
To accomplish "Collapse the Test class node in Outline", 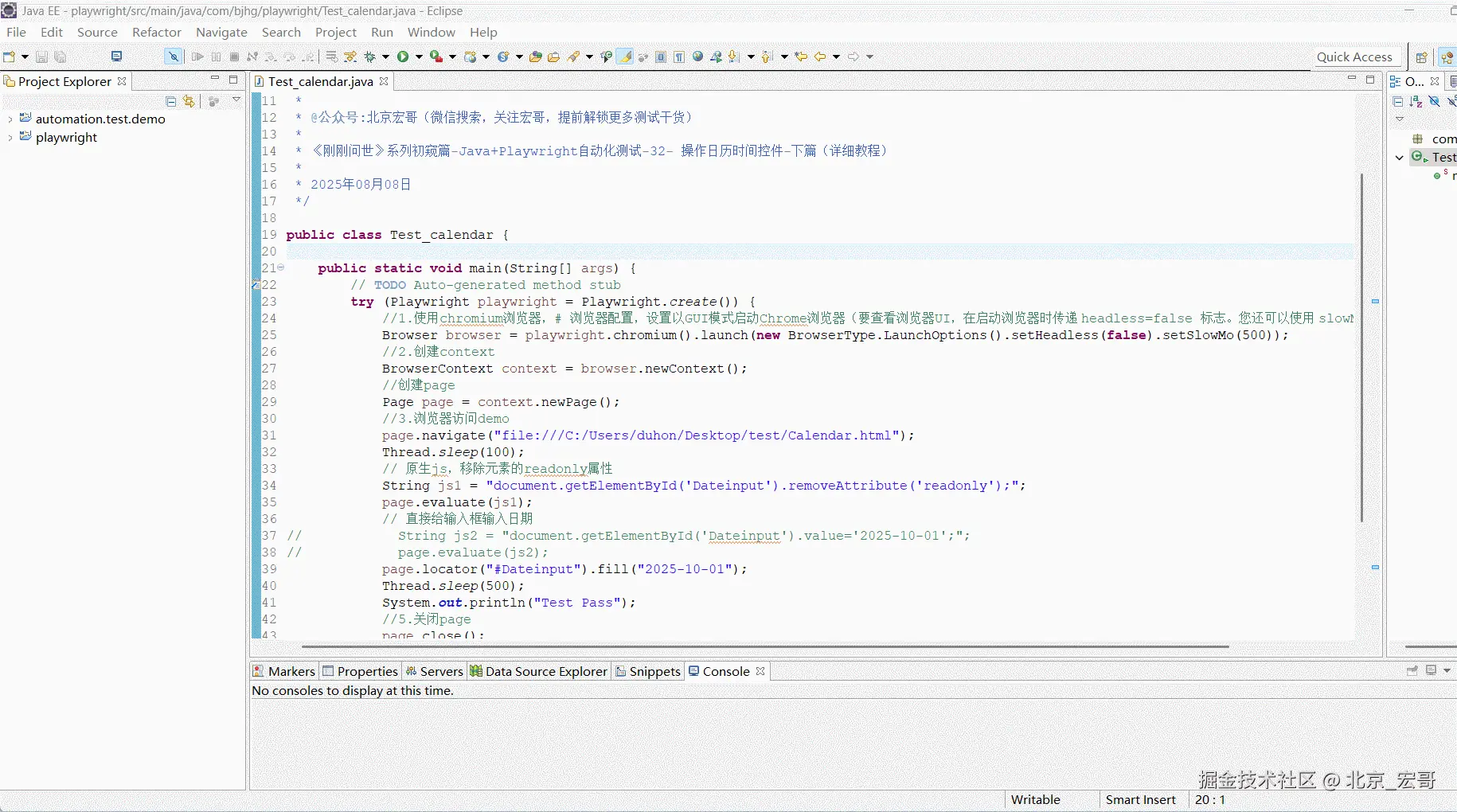I will tap(1400, 158).
